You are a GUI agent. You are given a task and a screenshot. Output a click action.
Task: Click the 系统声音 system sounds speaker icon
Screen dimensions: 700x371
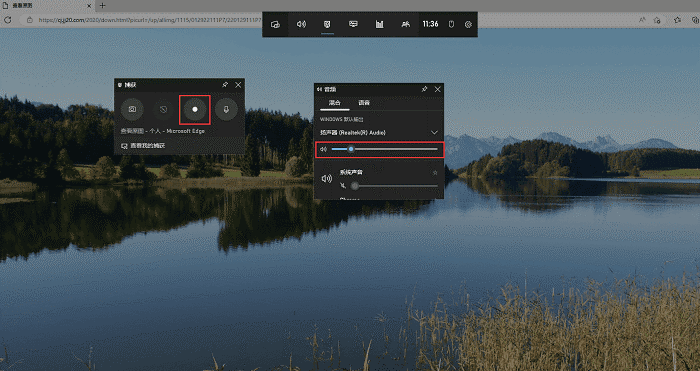(327, 179)
